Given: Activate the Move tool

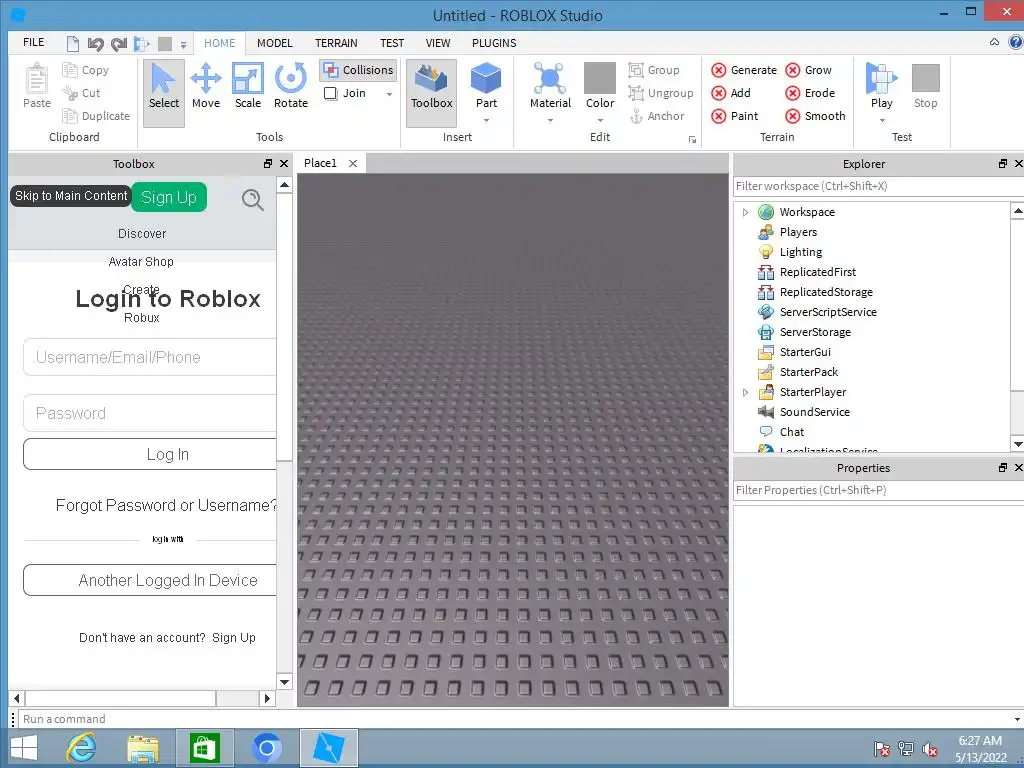Looking at the screenshot, I should pos(206,87).
